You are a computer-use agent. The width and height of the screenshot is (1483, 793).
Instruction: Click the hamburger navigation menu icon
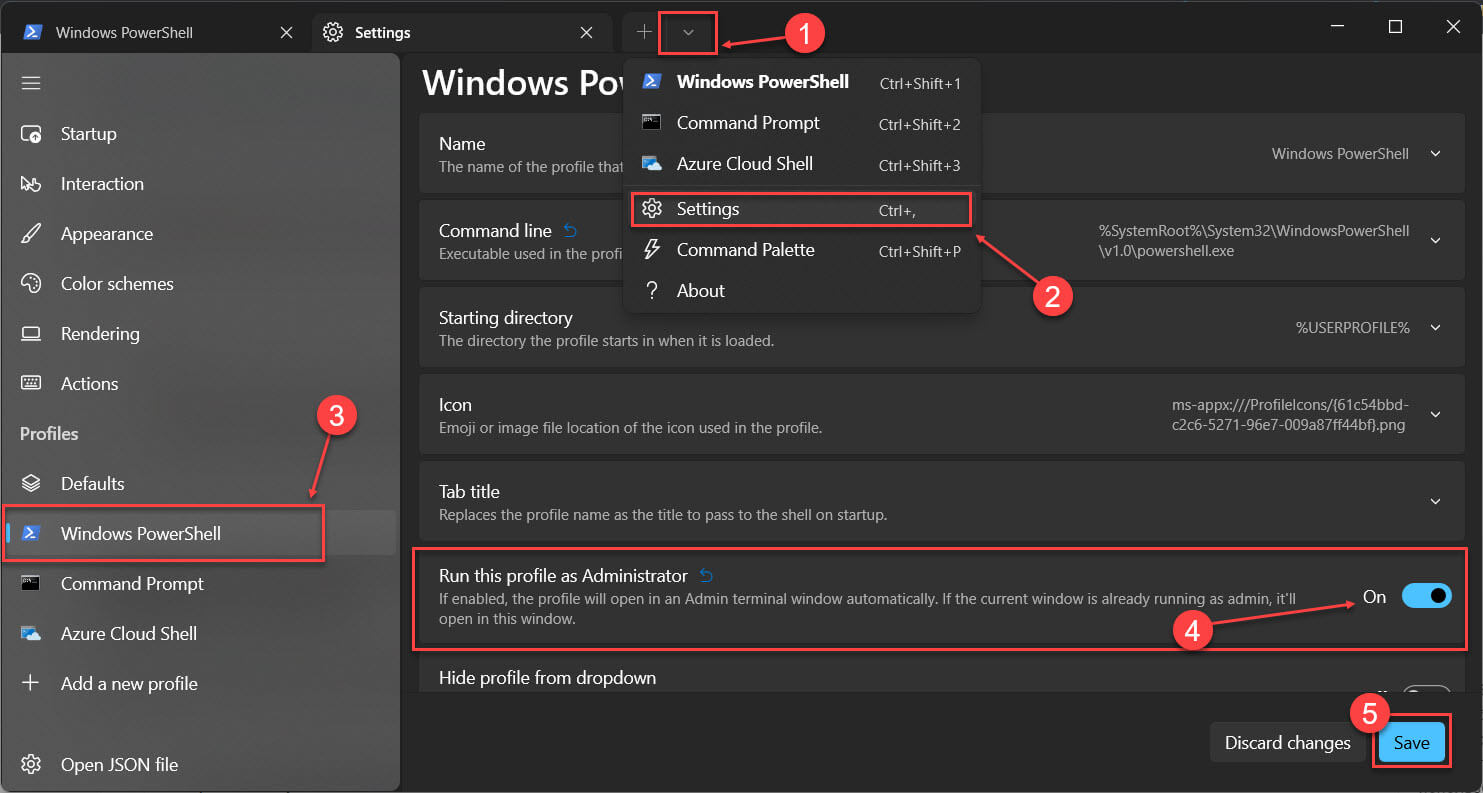pos(31,83)
